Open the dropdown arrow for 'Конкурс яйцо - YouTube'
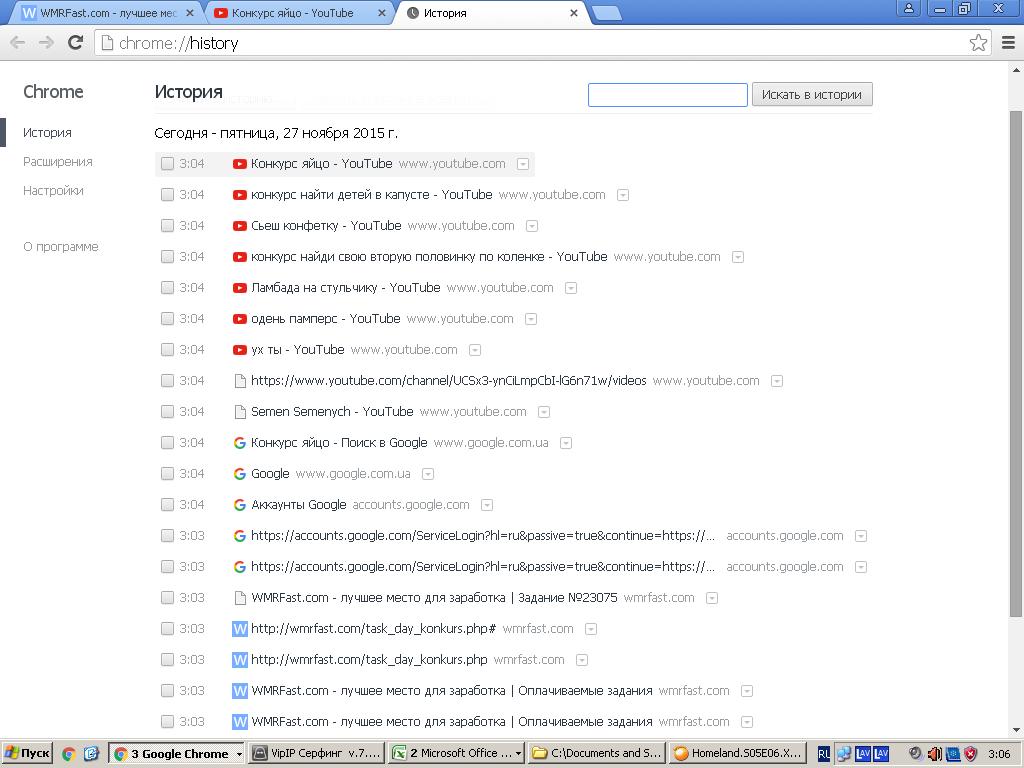 coord(522,165)
